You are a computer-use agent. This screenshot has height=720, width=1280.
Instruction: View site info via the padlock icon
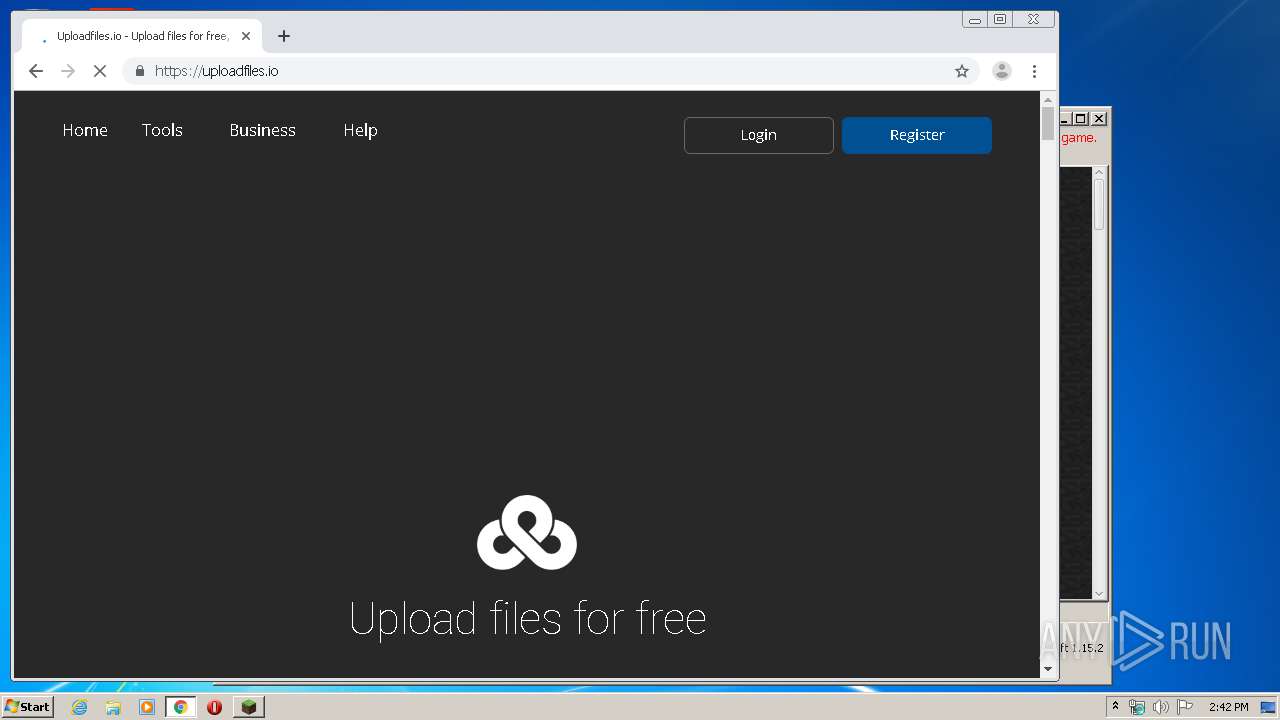click(x=140, y=71)
